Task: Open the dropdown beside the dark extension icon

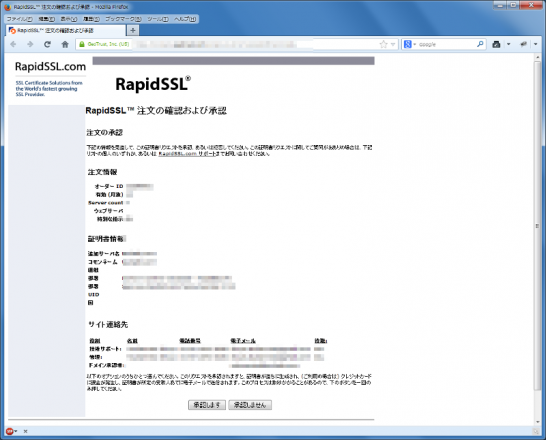Action: pos(508,45)
